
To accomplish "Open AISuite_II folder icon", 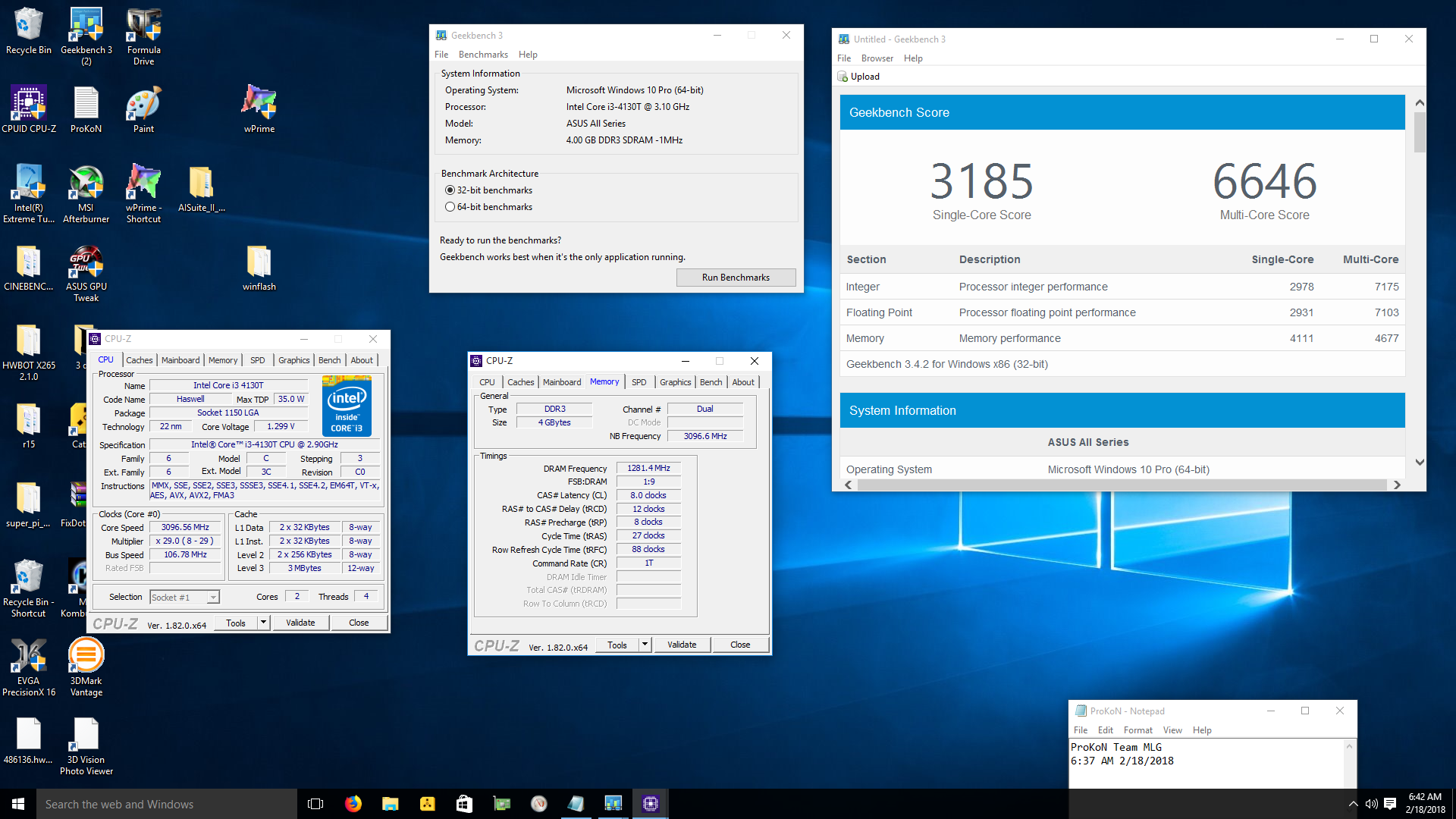I will [201, 189].
